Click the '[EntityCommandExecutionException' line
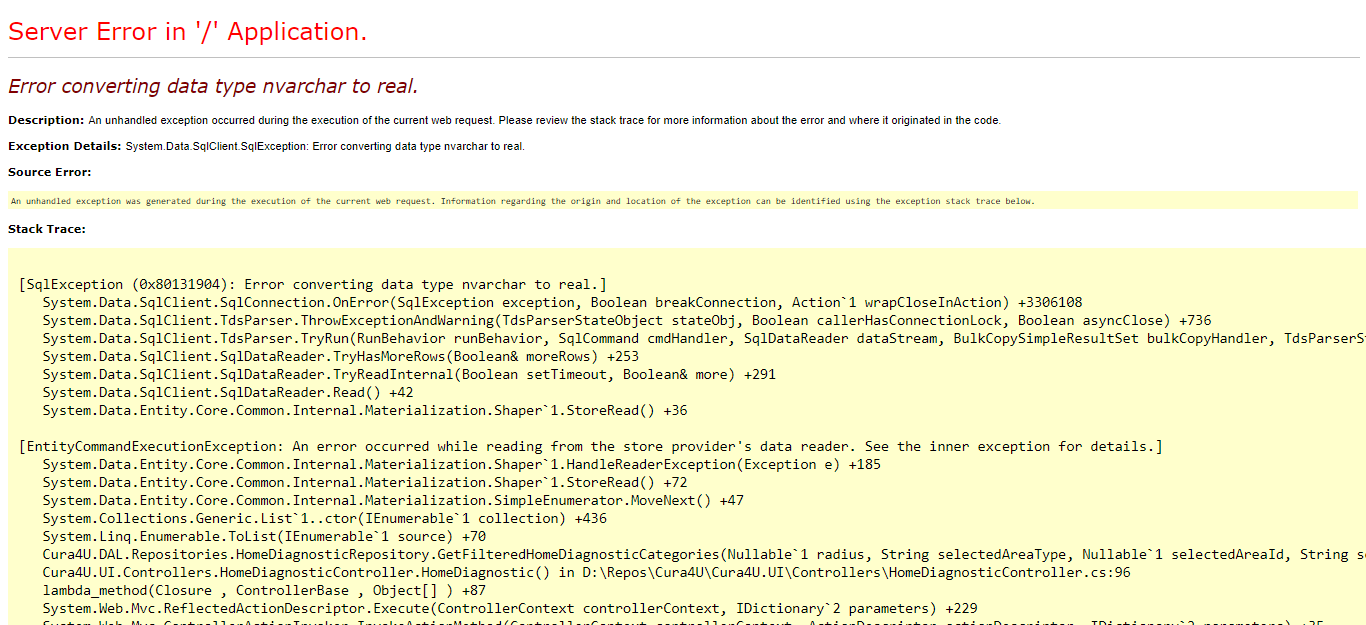The height and width of the screenshot is (625, 1366). pos(590,446)
